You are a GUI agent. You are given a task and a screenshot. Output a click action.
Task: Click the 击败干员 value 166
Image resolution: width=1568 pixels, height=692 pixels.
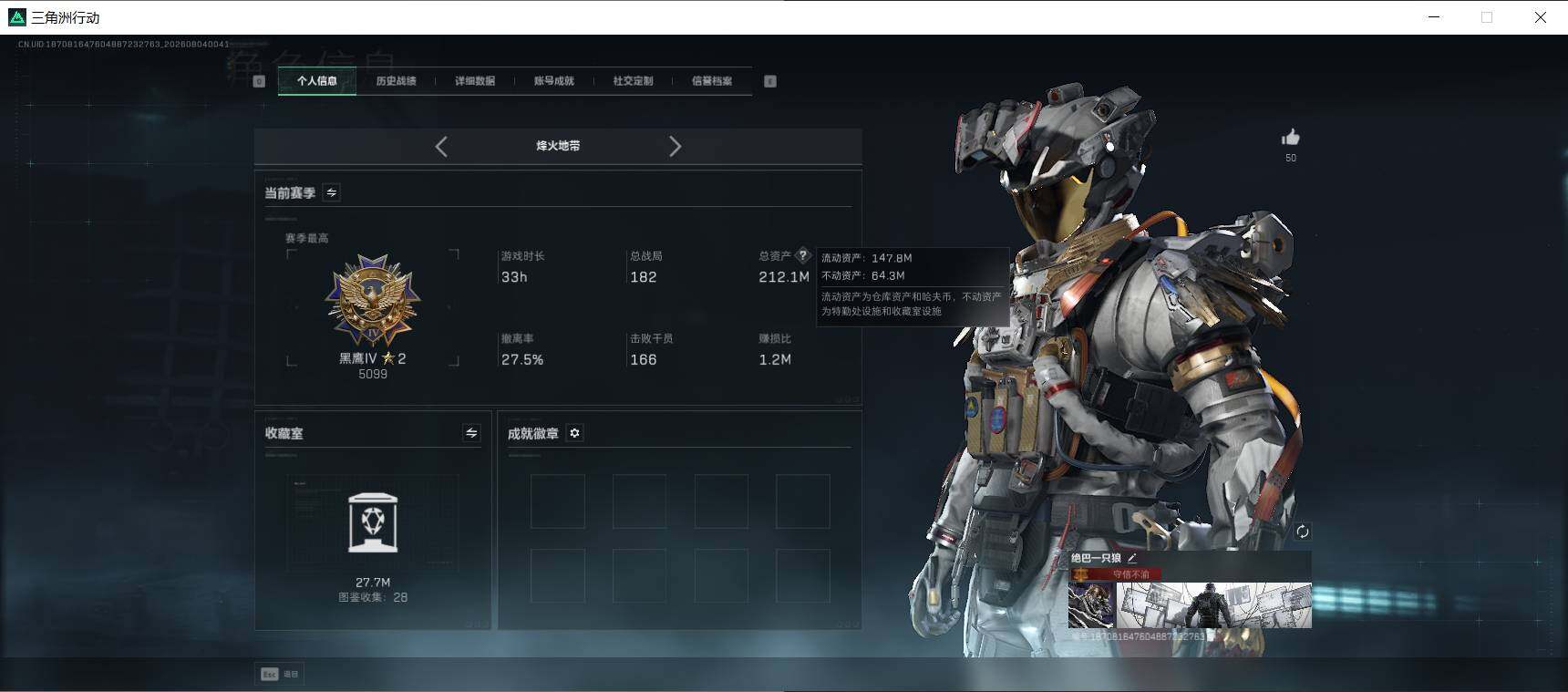(644, 360)
